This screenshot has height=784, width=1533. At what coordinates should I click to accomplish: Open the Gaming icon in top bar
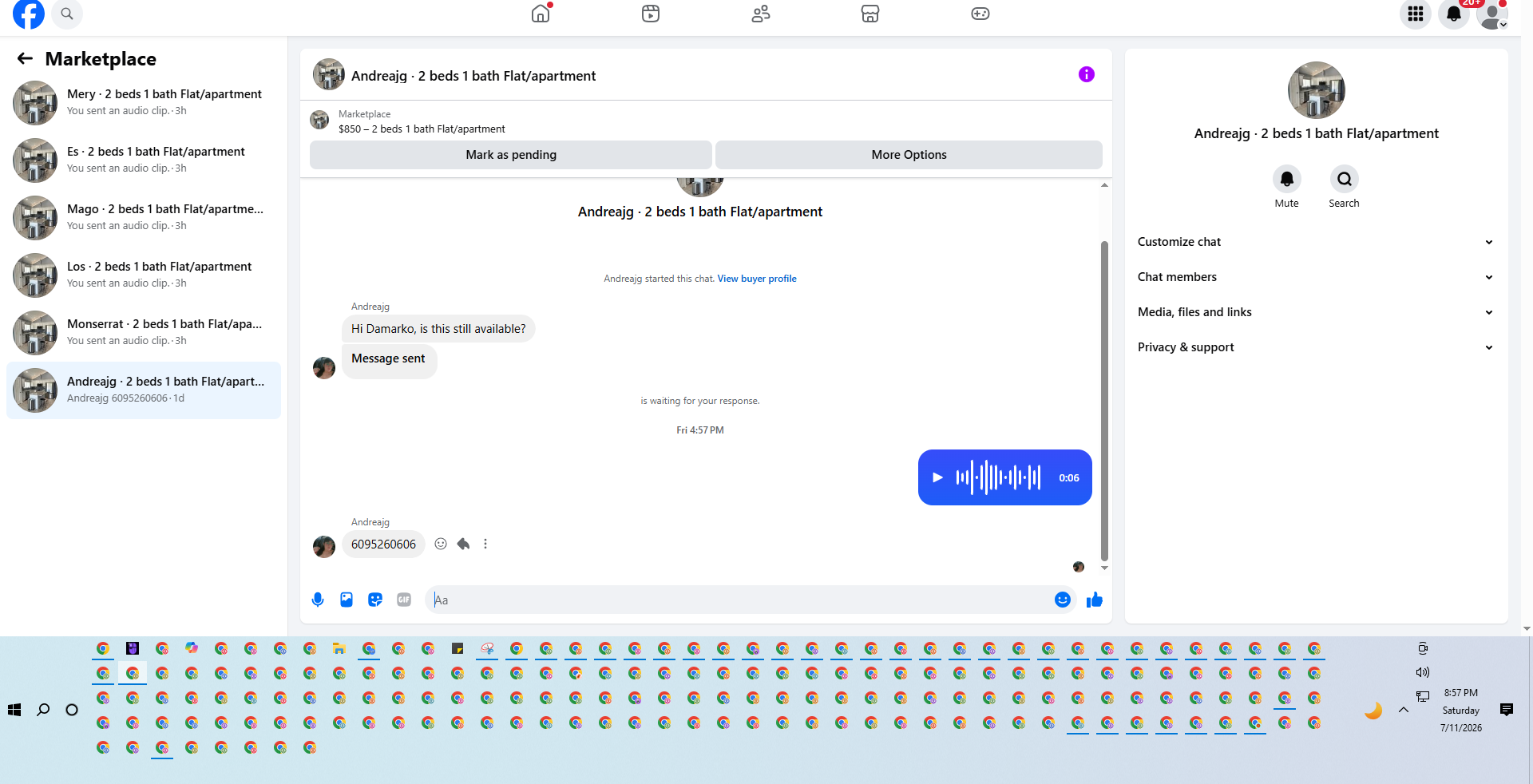click(x=980, y=14)
